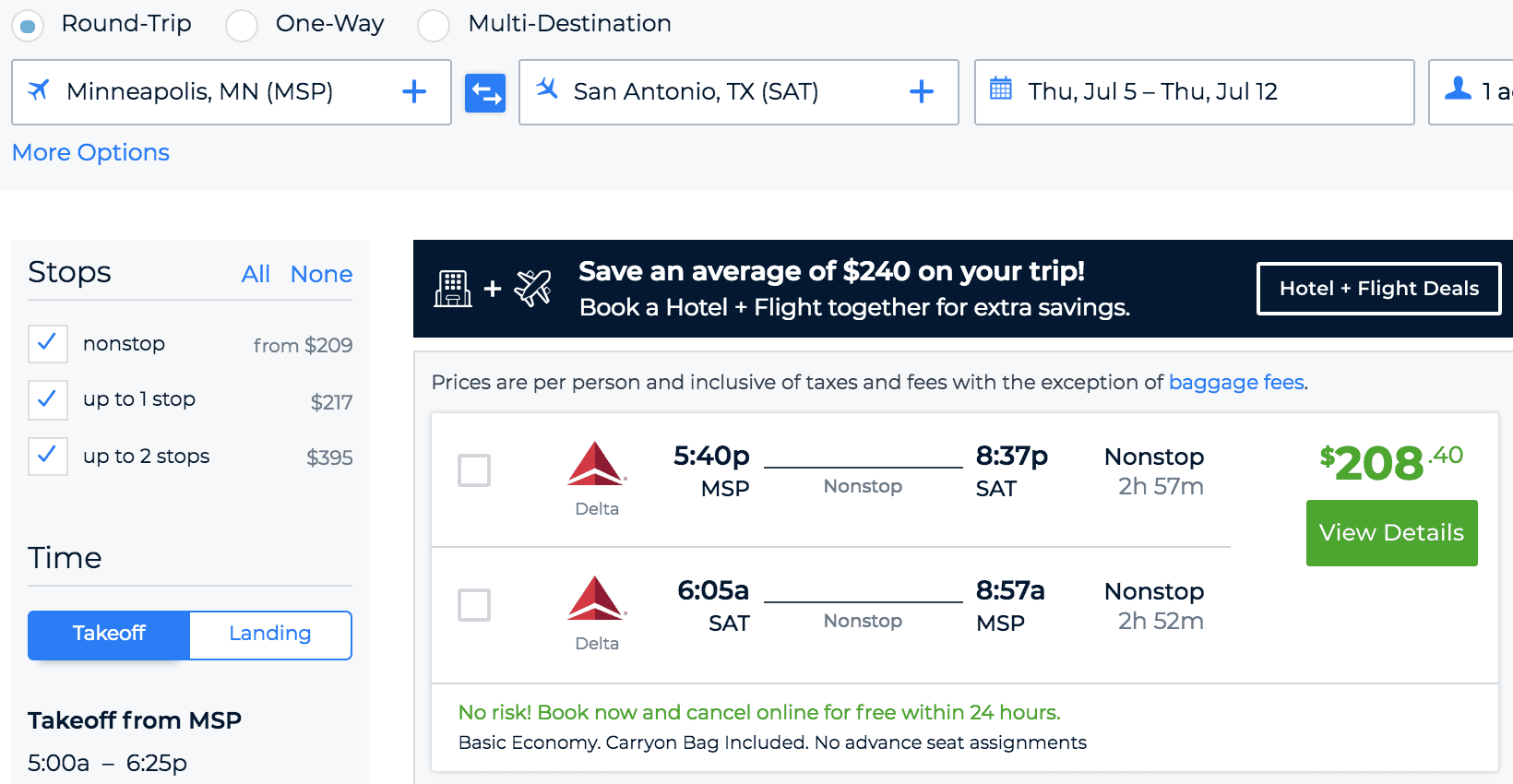Uncheck the nonstop filter checkbox
Screen dimensions: 1513x784
(48, 344)
